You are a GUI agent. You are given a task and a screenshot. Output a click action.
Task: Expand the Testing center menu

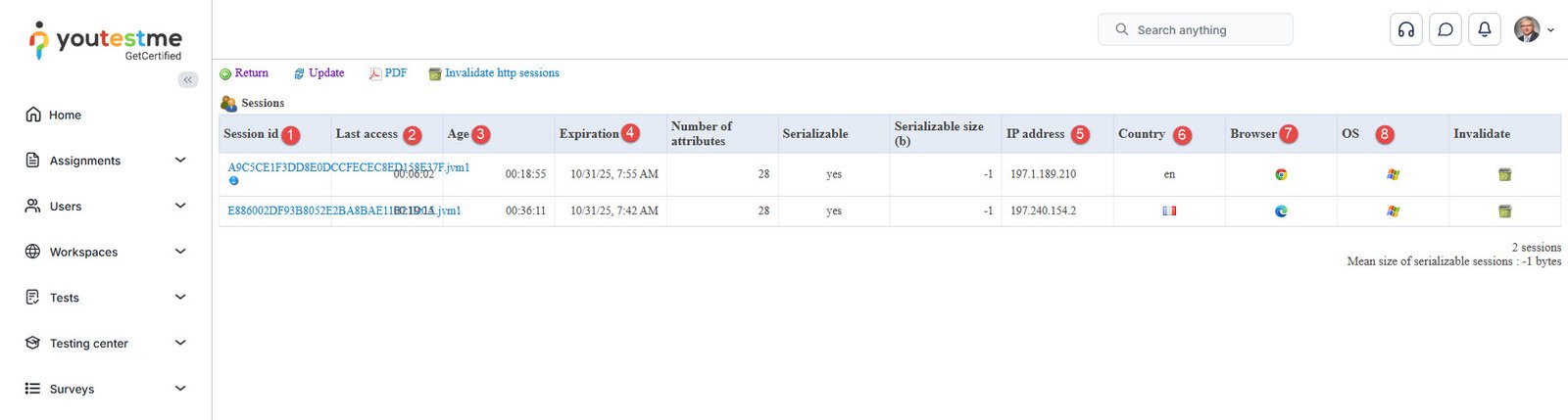[x=105, y=344]
